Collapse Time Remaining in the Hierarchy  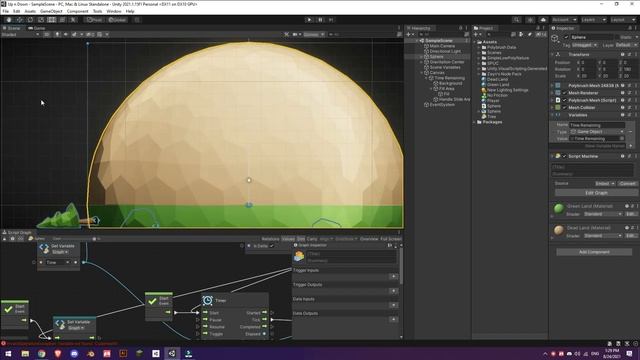(427, 78)
